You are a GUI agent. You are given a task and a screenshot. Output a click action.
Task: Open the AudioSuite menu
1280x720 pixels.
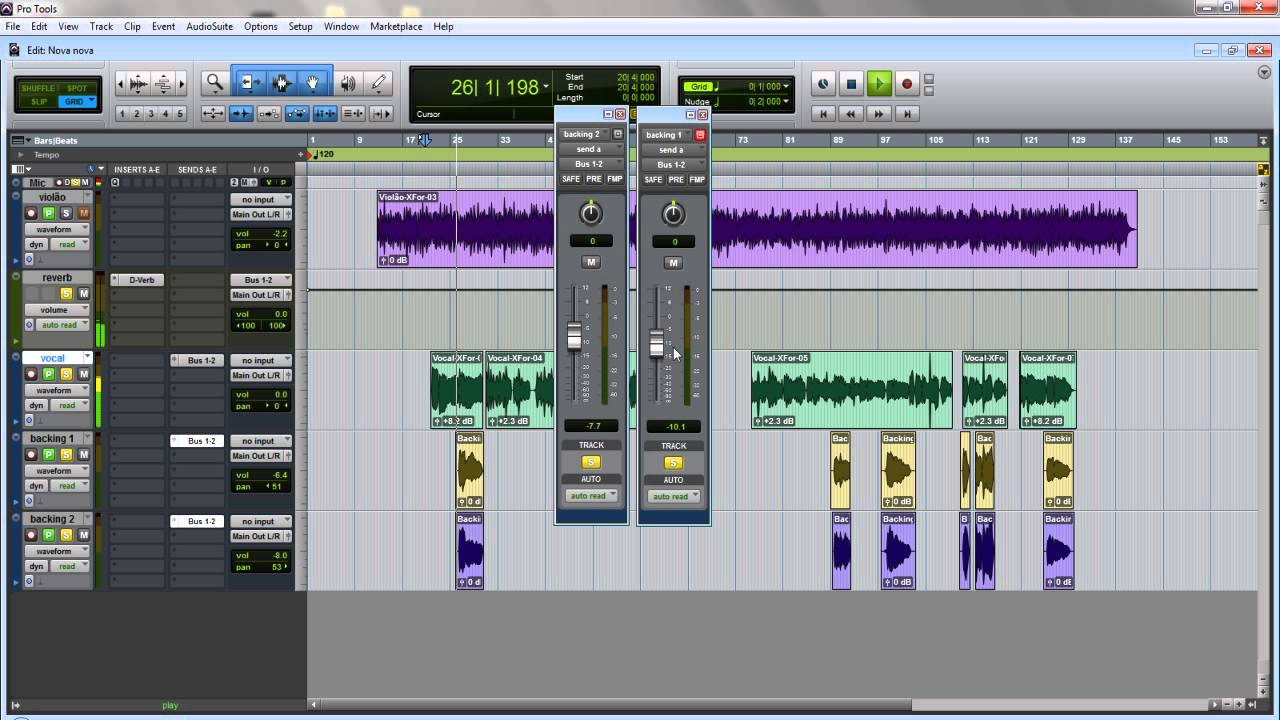click(209, 26)
